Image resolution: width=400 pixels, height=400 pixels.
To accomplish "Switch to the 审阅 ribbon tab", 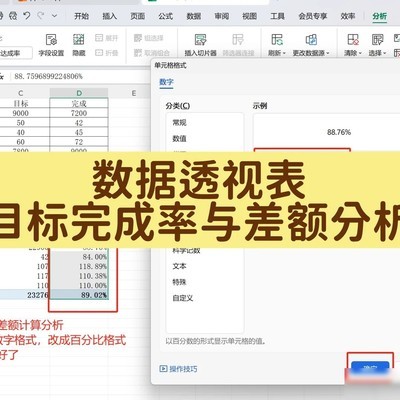I will click(x=221, y=16).
